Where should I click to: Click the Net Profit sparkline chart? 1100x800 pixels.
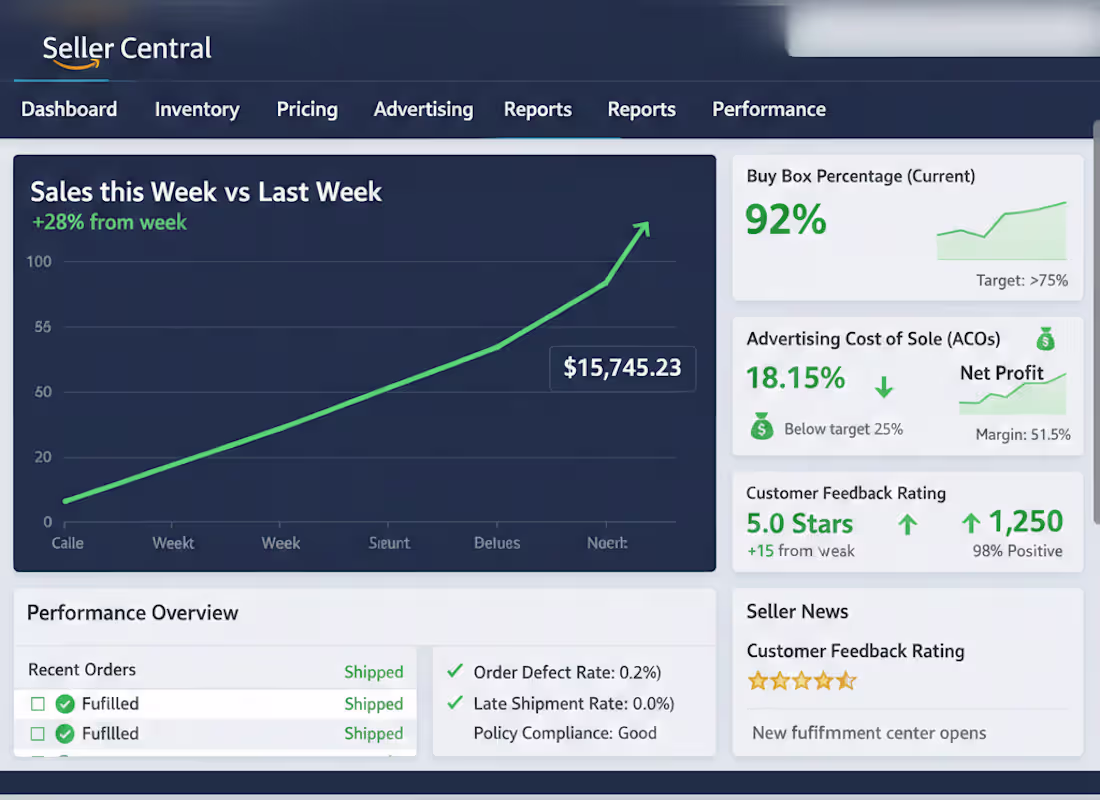pos(1012,394)
